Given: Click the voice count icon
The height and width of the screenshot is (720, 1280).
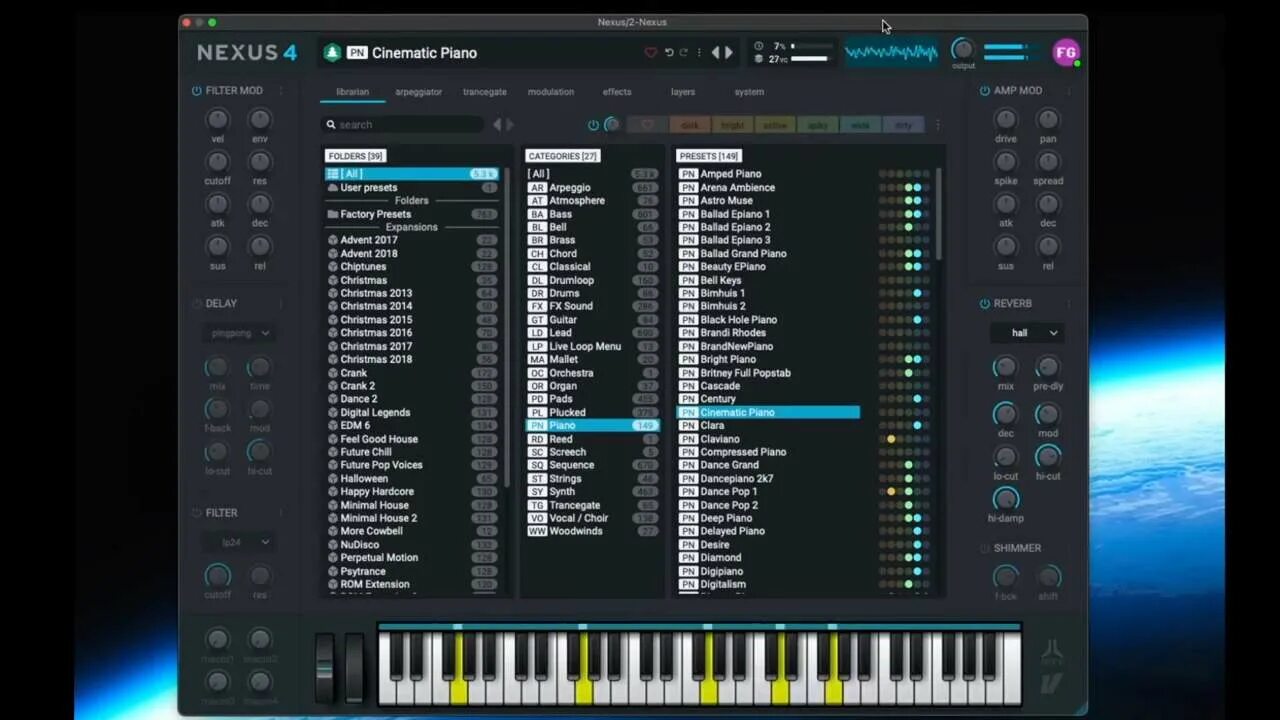Looking at the screenshot, I should point(758,59).
